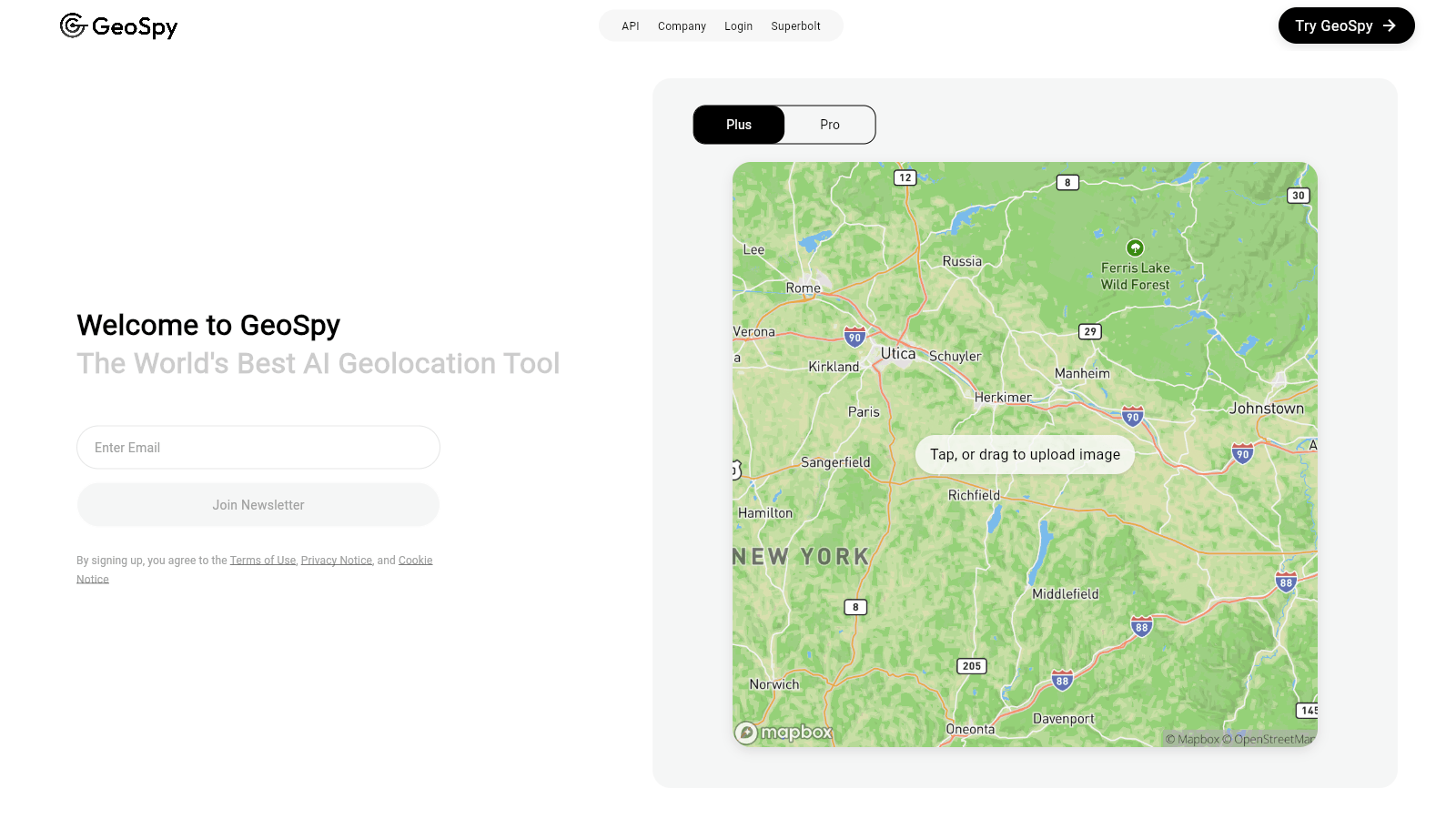Open the API nav item
This screenshot has height=819, width=1456.
coord(631,26)
